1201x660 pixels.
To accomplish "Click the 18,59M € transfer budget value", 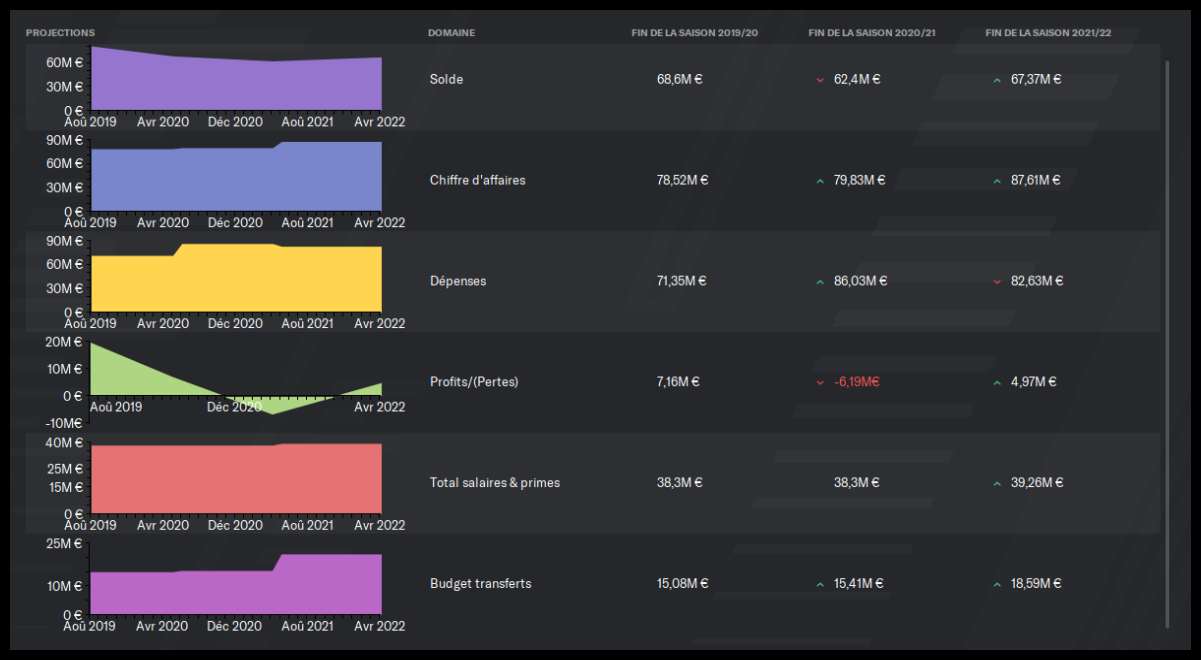I will pos(1036,583).
